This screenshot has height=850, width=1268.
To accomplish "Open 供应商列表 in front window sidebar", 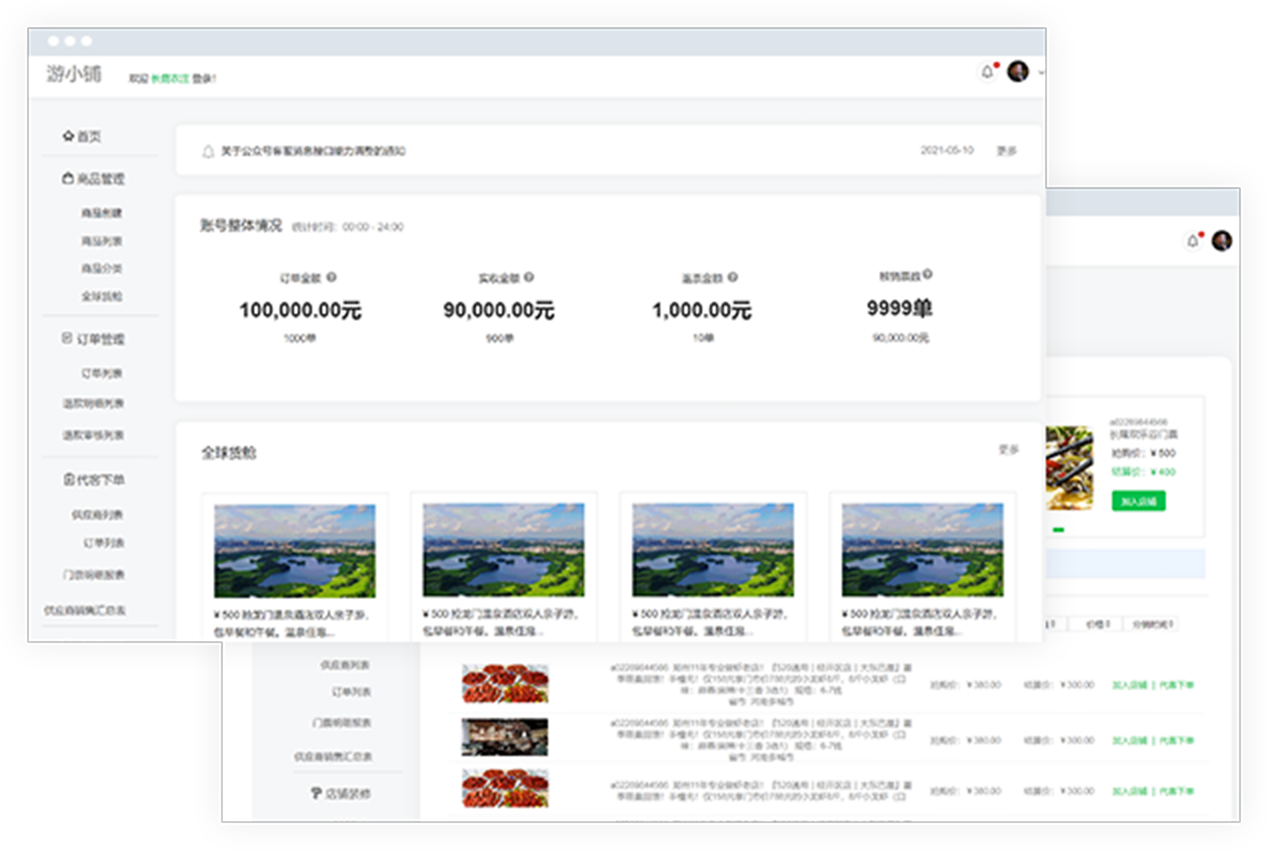I will (x=98, y=515).
